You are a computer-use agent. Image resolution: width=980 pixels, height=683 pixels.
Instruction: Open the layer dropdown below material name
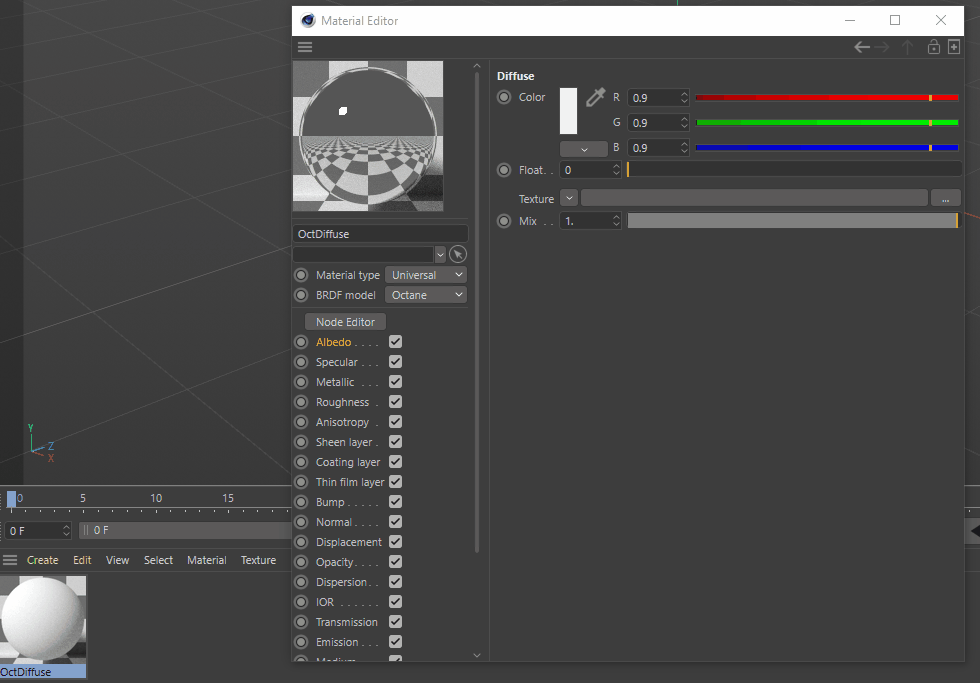pos(440,254)
